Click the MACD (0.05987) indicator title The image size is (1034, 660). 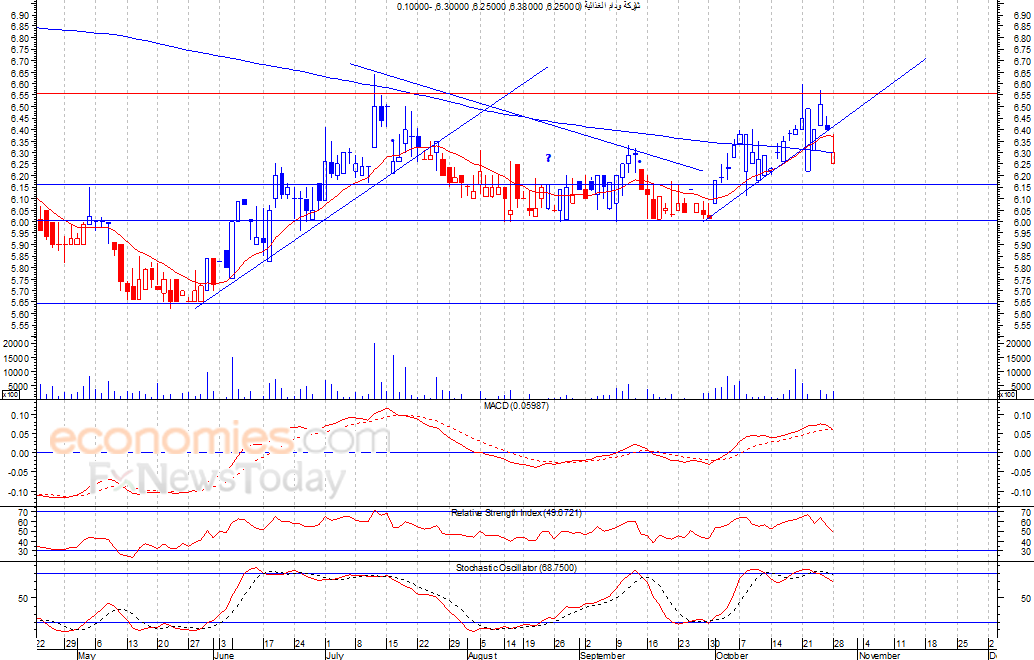coord(516,405)
